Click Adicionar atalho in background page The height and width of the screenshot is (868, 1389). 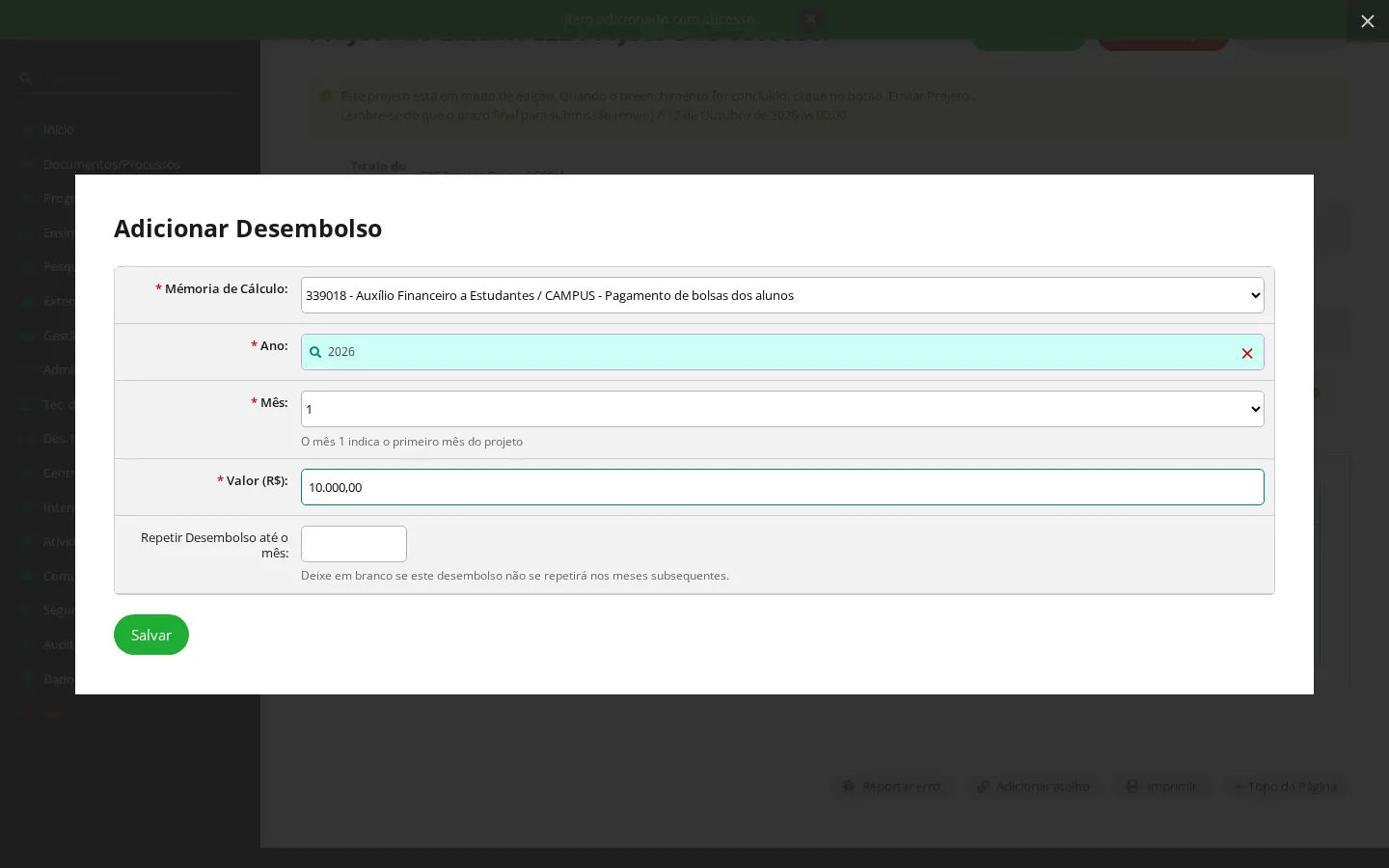[1033, 787]
